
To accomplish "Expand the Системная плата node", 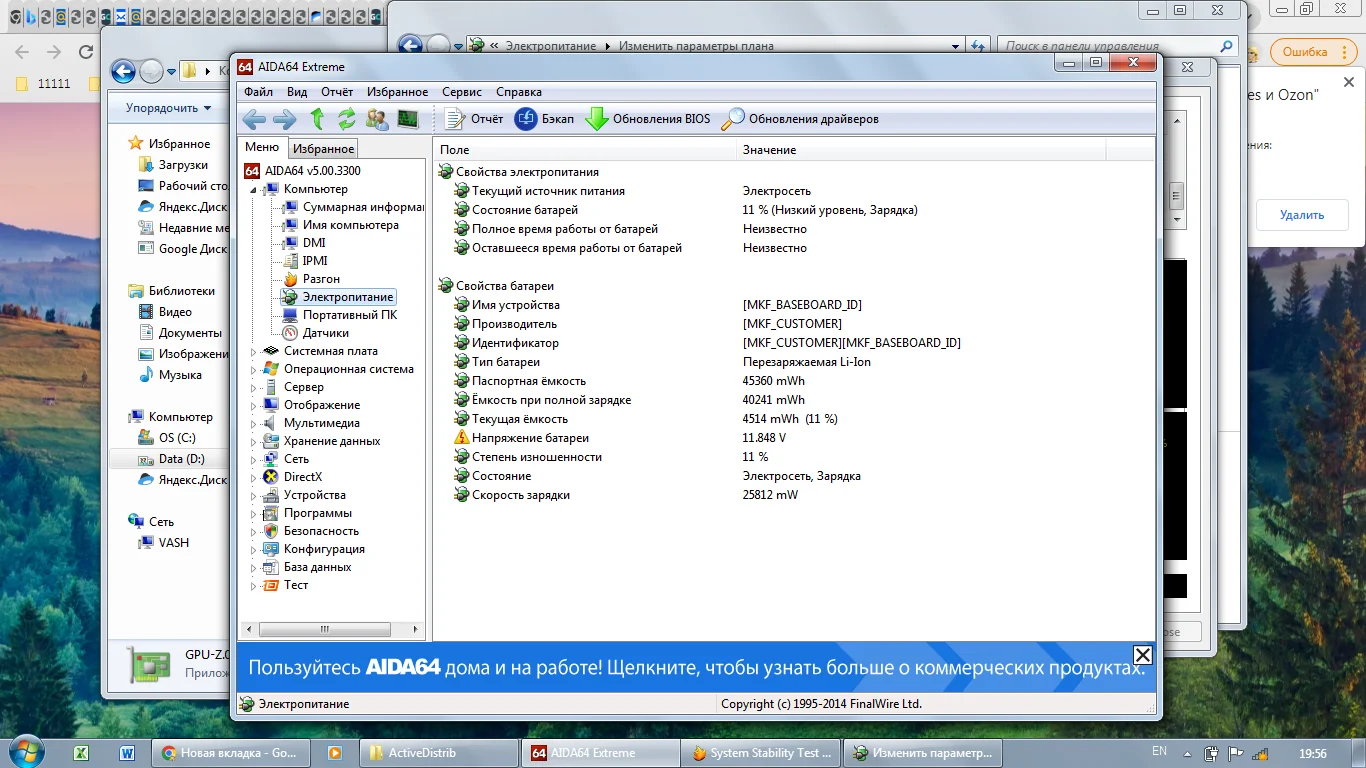I will coord(253,351).
